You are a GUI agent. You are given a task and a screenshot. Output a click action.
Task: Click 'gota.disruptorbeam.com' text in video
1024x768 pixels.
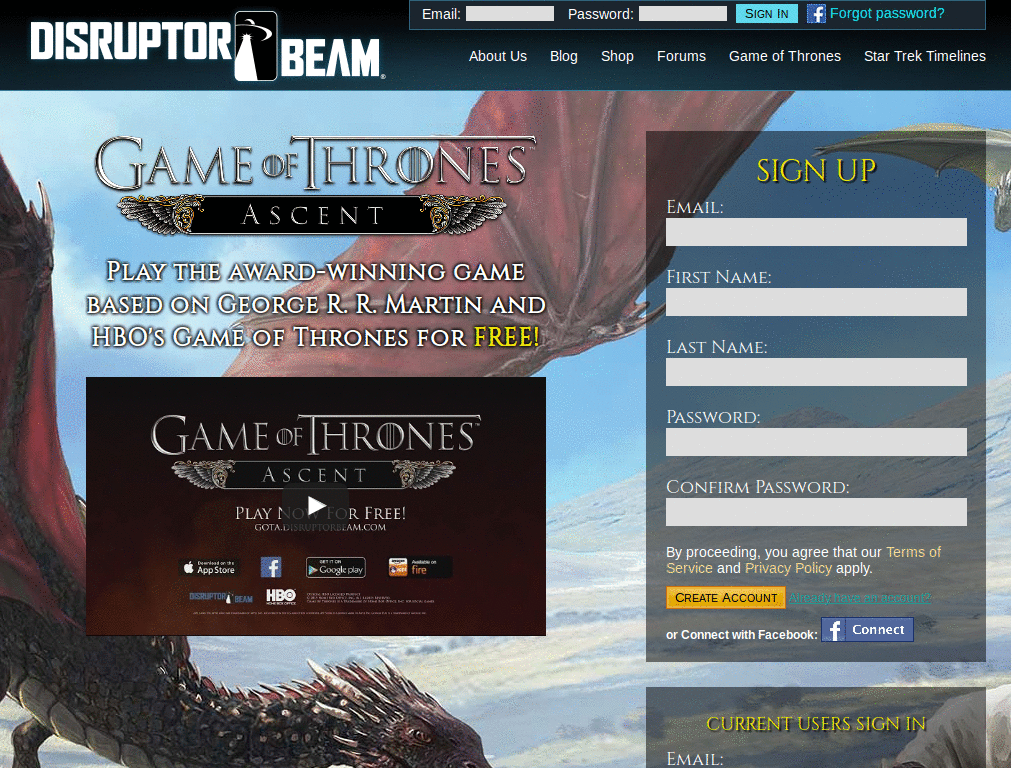tap(320, 527)
